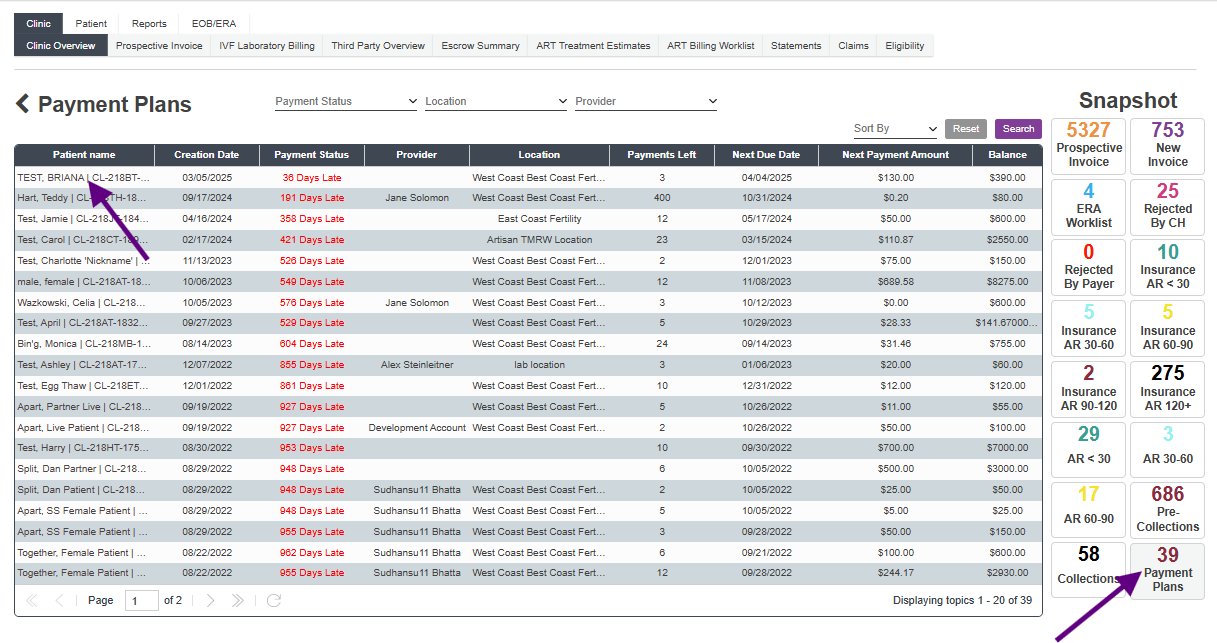Sort by the Balance column header
This screenshot has height=643, width=1217.
[x=1007, y=155]
